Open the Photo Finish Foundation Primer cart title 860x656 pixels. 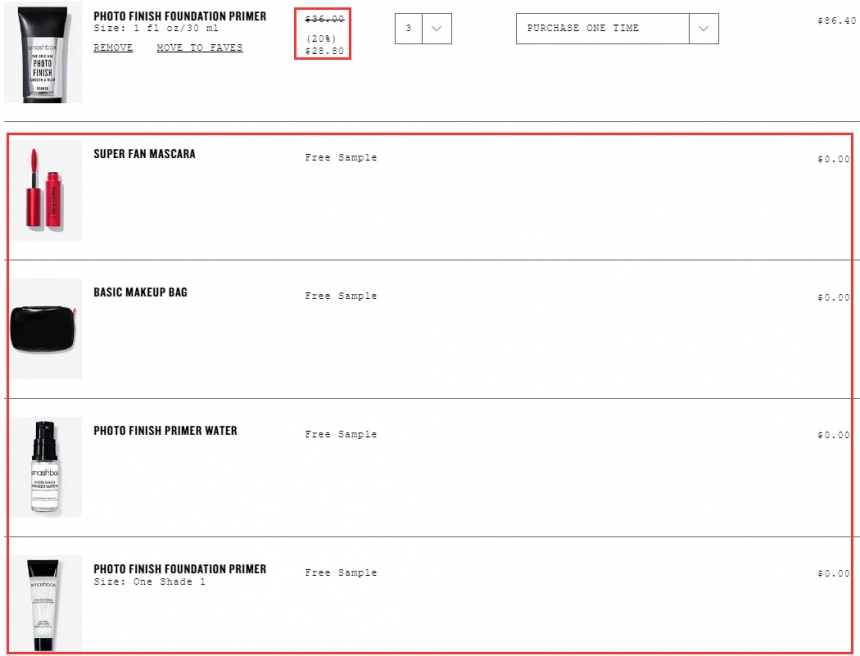pyautogui.click(x=180, y=16)
